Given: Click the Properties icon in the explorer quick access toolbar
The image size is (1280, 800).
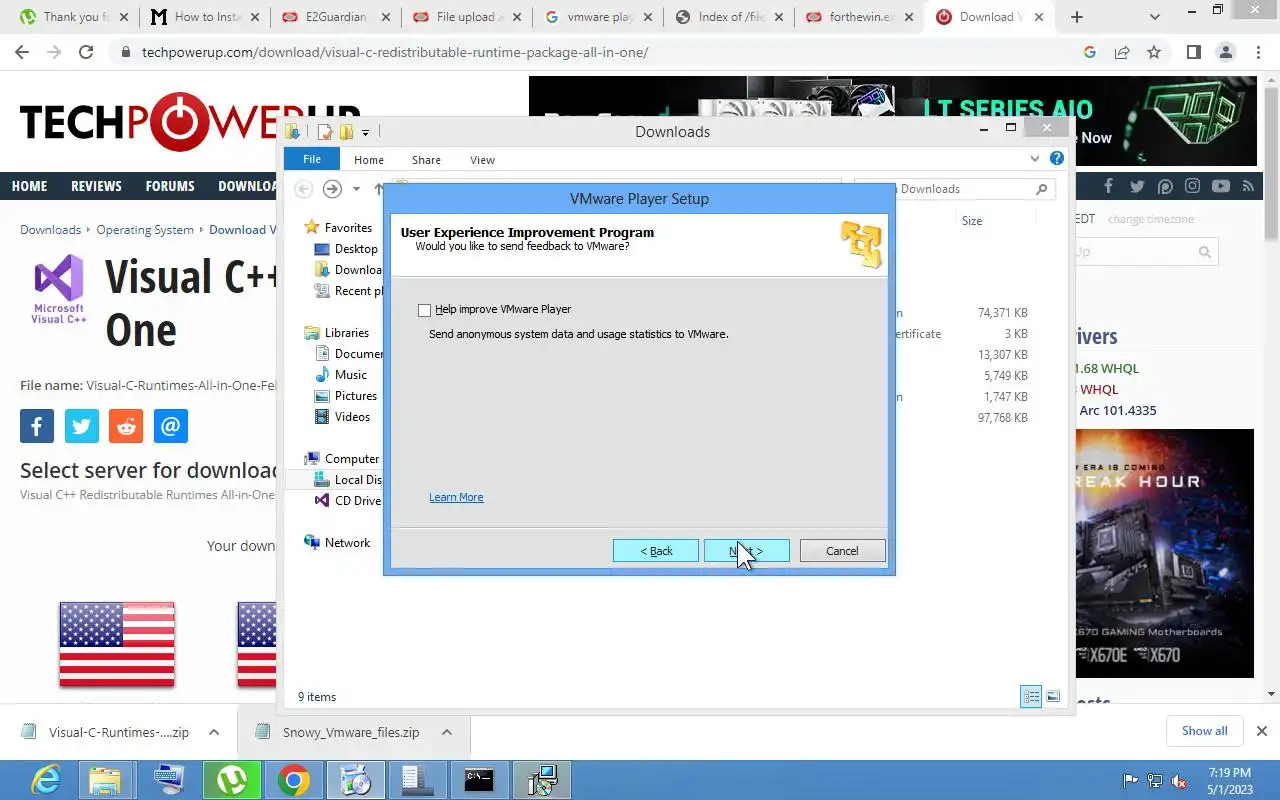Looking at the screenshot, I should pos(325,132).
